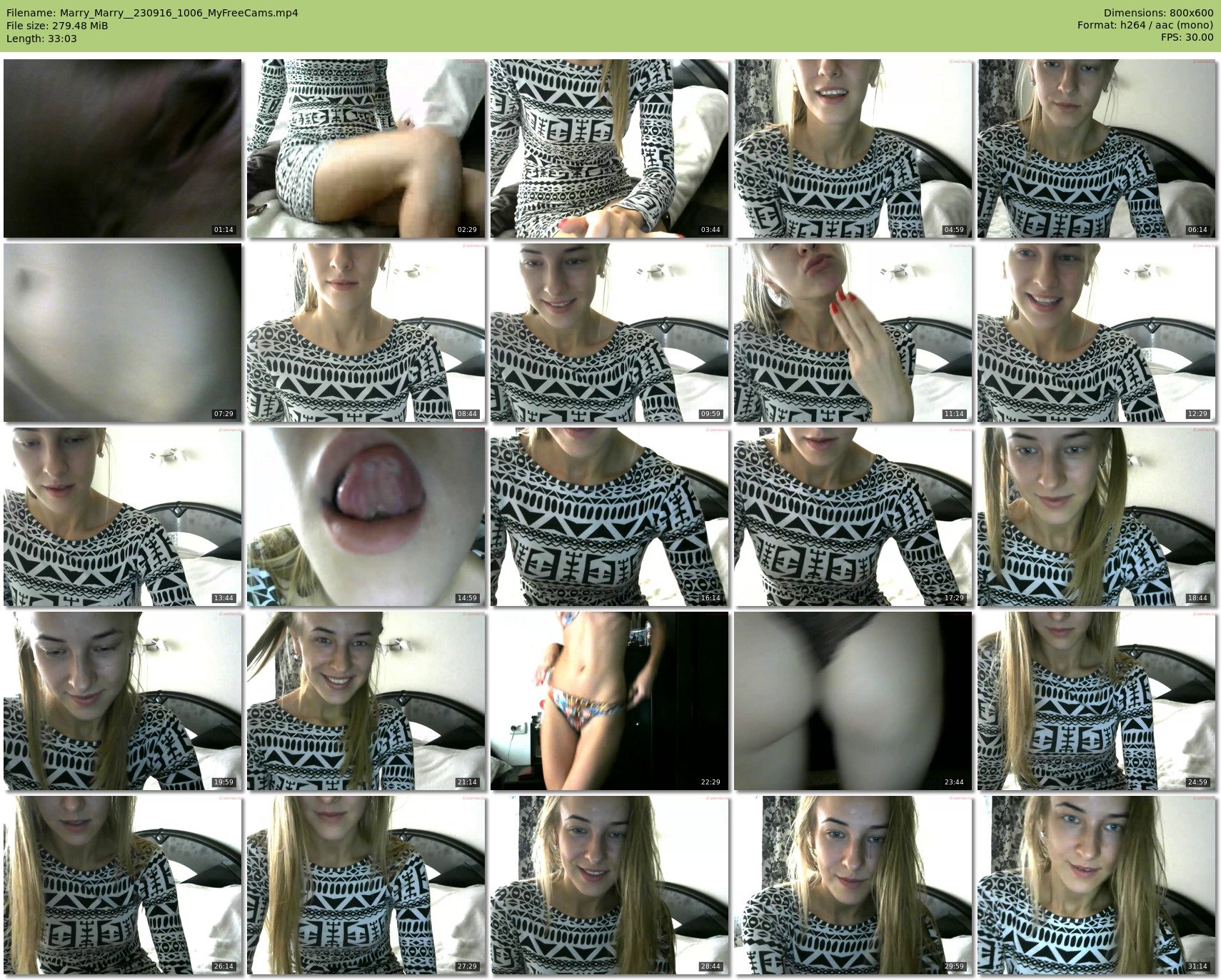Click the thumbnail marked 16:14
This screenshot has height=980, width=1221.
pos(609,517)
